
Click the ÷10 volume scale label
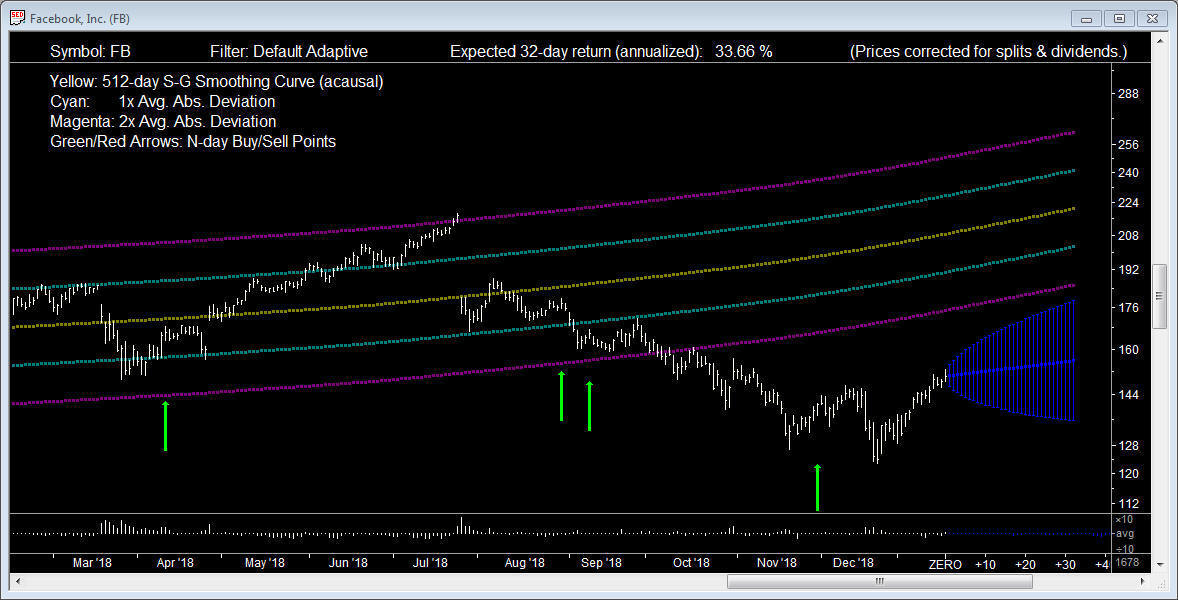point(1123,548)
